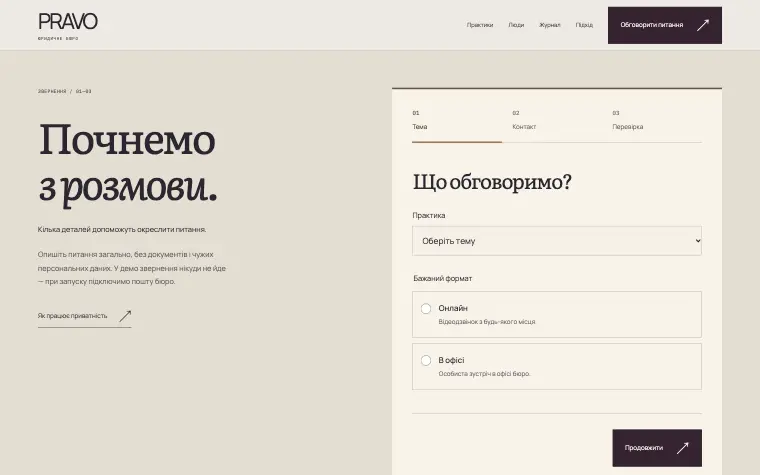Click the Особиста зустріч в офісі бюро text

pos(484,374)
